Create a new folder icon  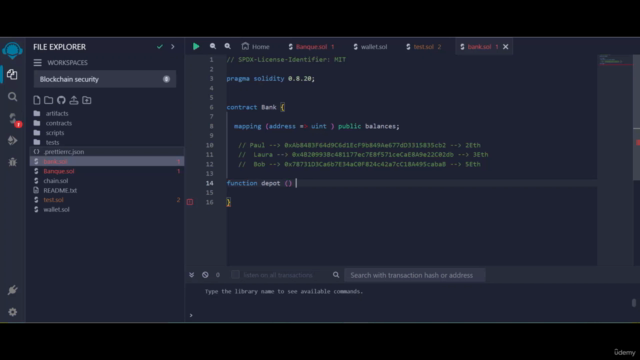click(49, 100)
